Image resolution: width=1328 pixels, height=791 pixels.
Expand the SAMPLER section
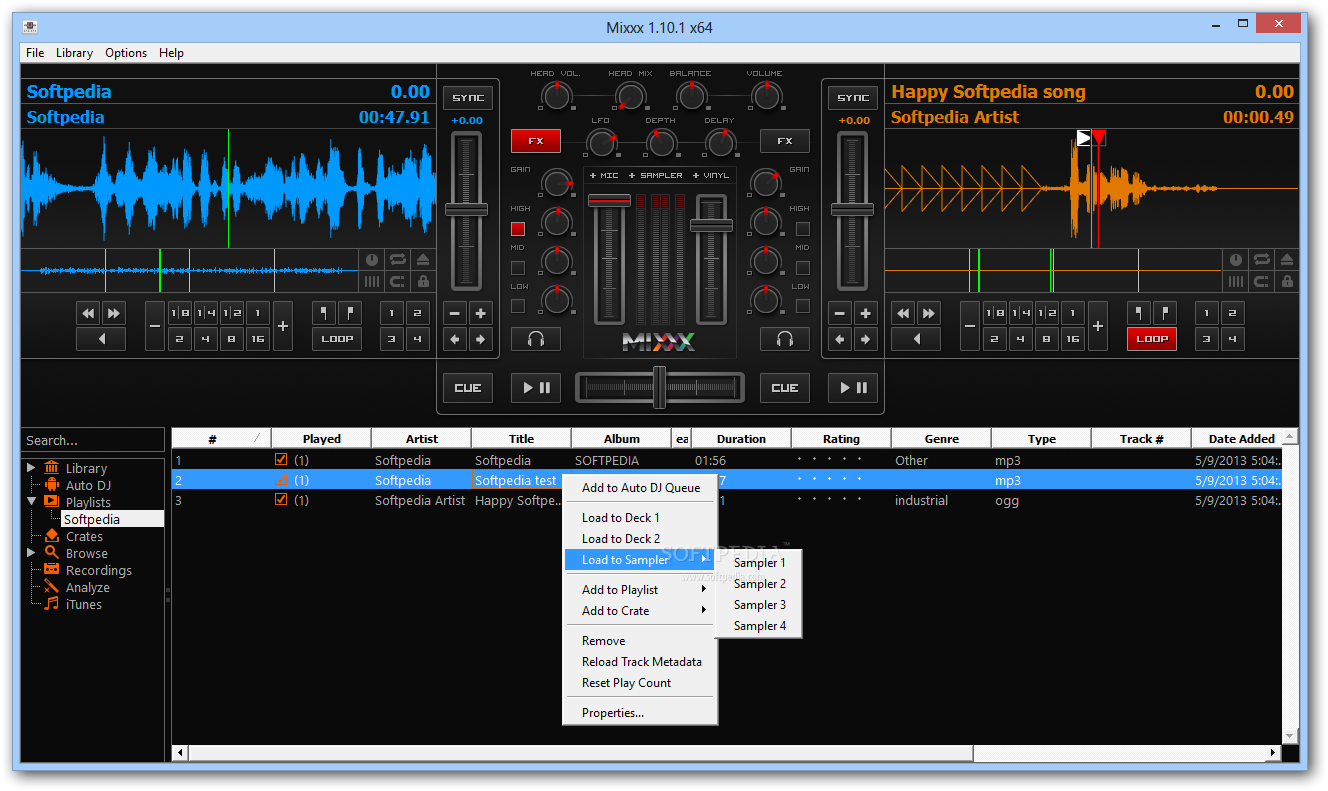(656, 175)
